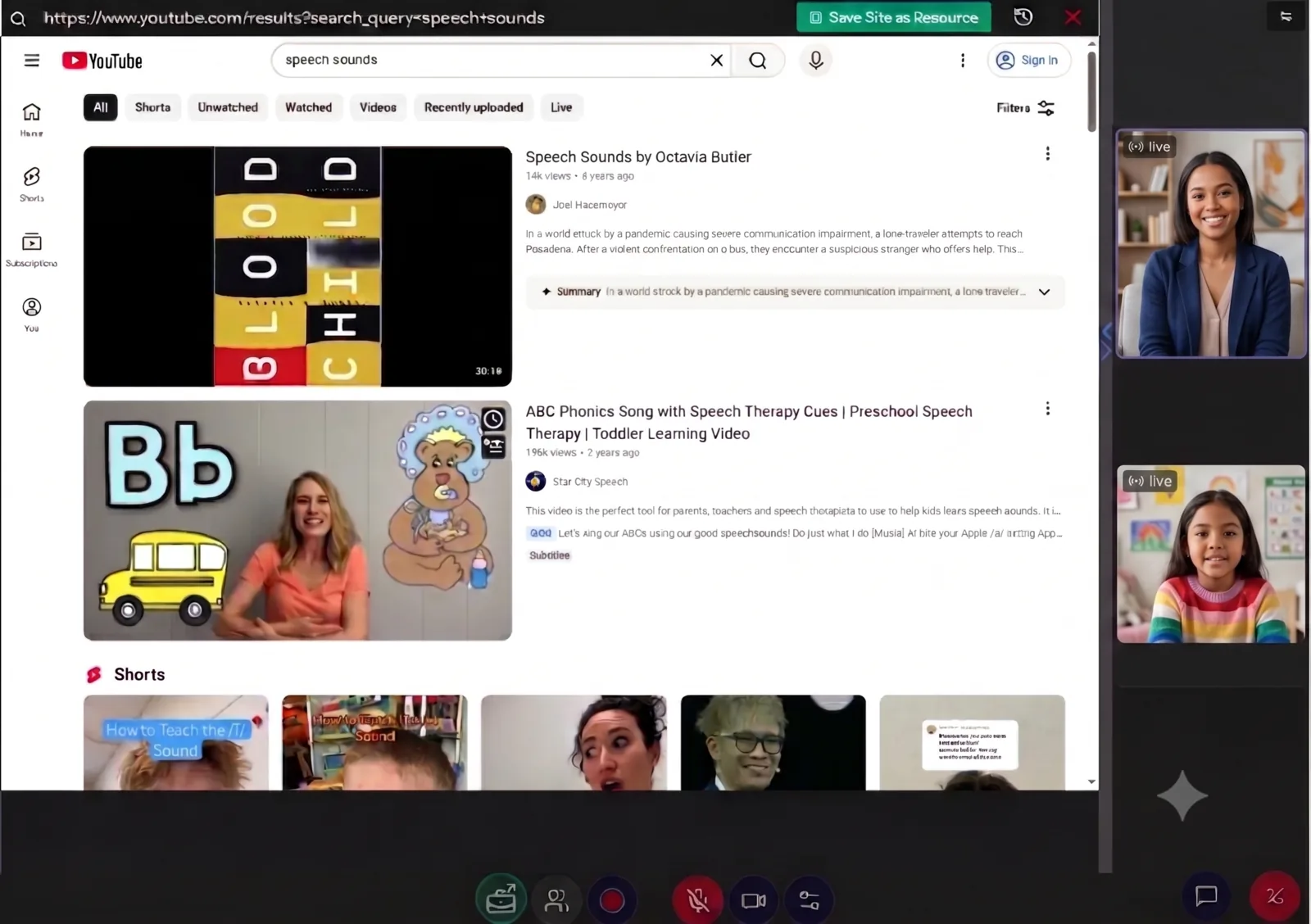Click the '196k views' text
Image resolution: width=1311 pixels, height=924 pixels.
[x=551, y=453]
